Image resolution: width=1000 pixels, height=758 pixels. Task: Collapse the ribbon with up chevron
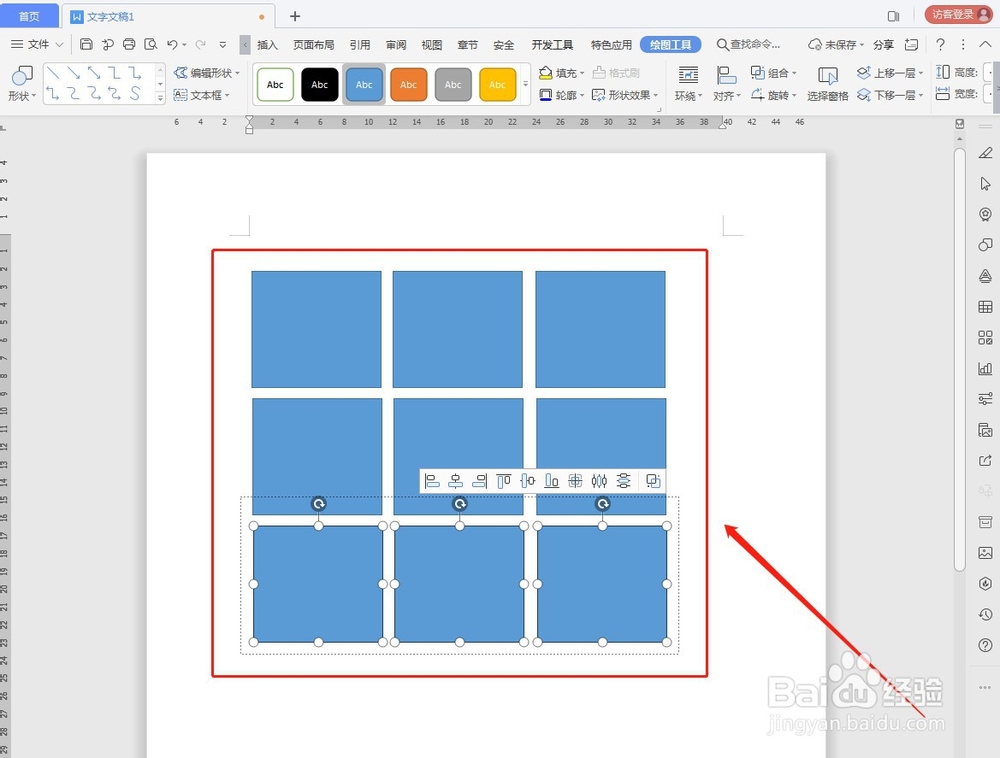point(985,44)
